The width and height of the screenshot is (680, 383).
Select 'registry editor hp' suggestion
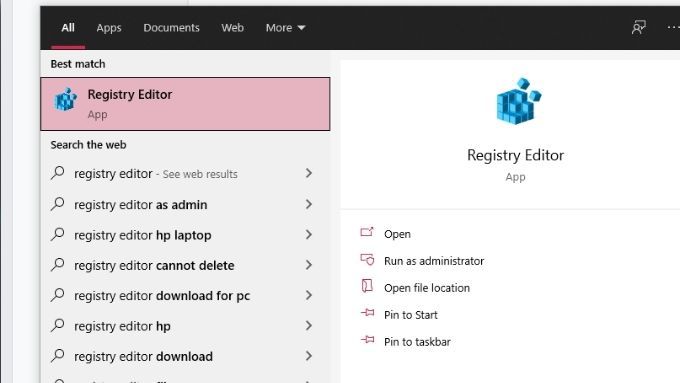[x=185, y=326]
